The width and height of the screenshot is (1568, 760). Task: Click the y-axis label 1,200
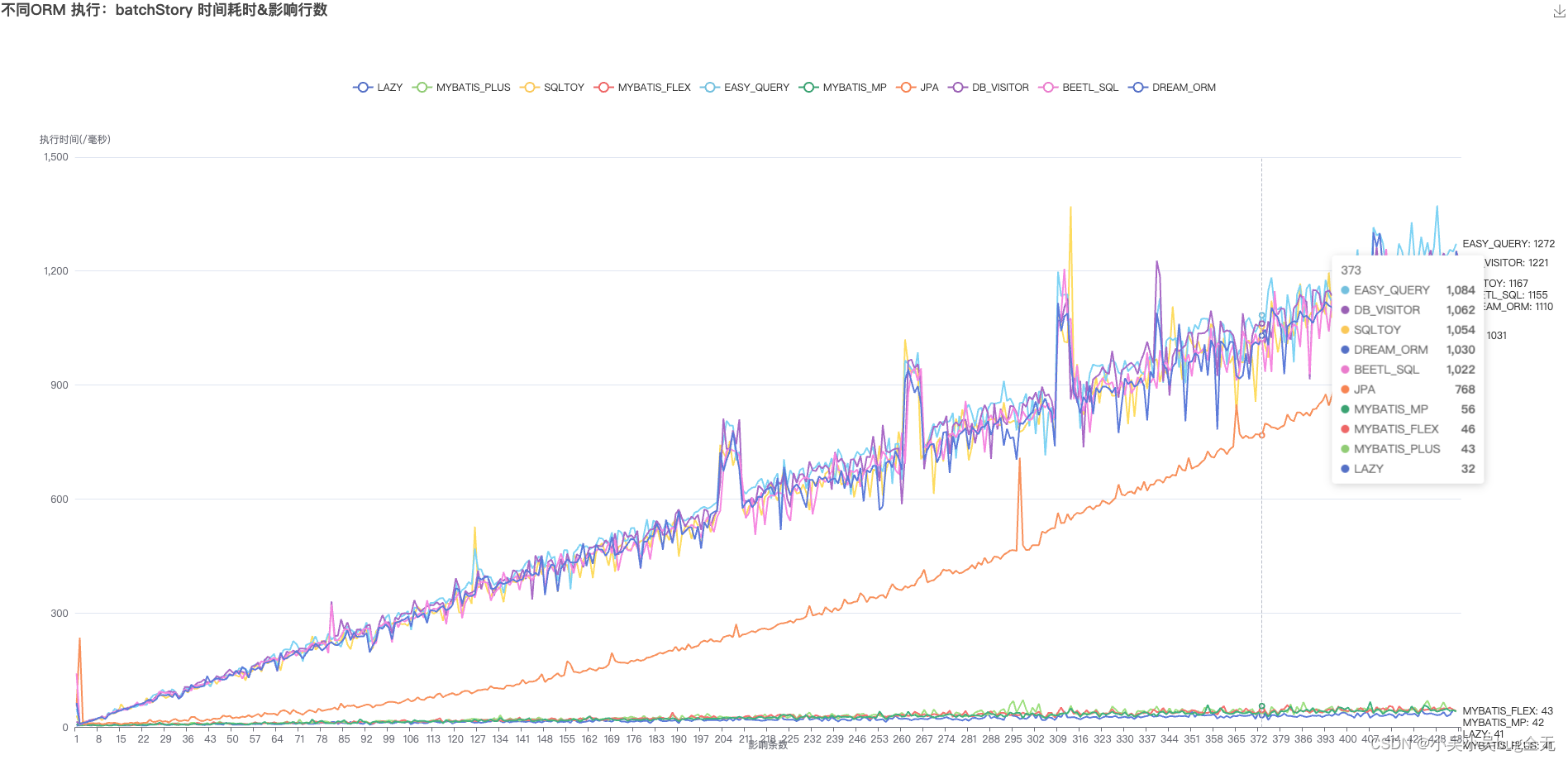tap(56, 271)
